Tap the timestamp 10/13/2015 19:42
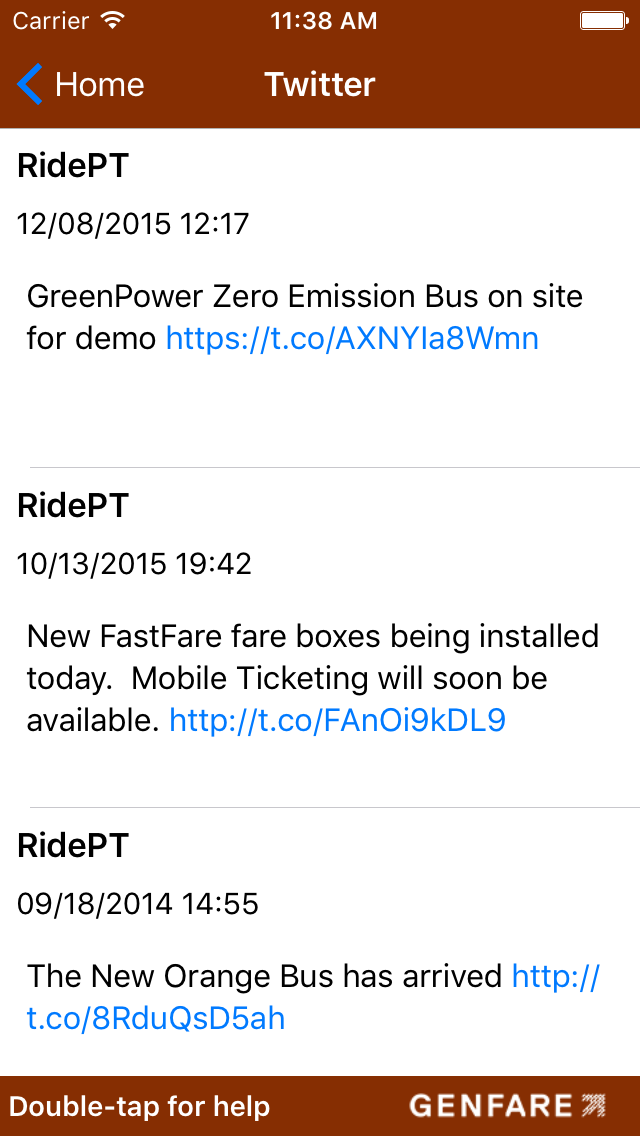Screen dimensions: 640x1136 [x=133, y=563]
